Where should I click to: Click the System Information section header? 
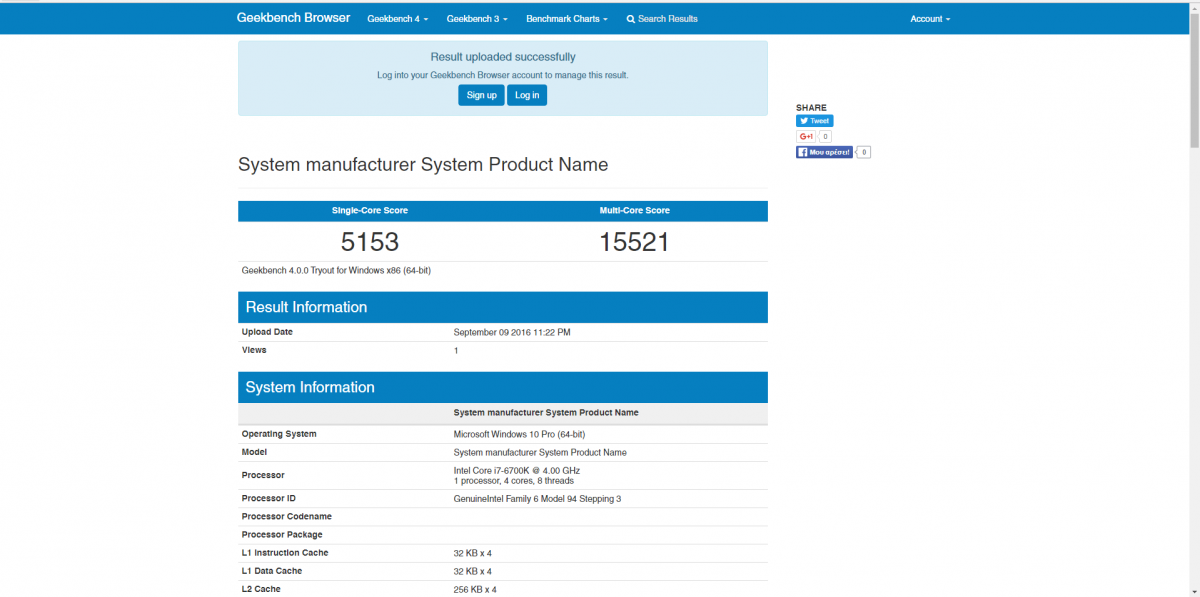point(503,387)
